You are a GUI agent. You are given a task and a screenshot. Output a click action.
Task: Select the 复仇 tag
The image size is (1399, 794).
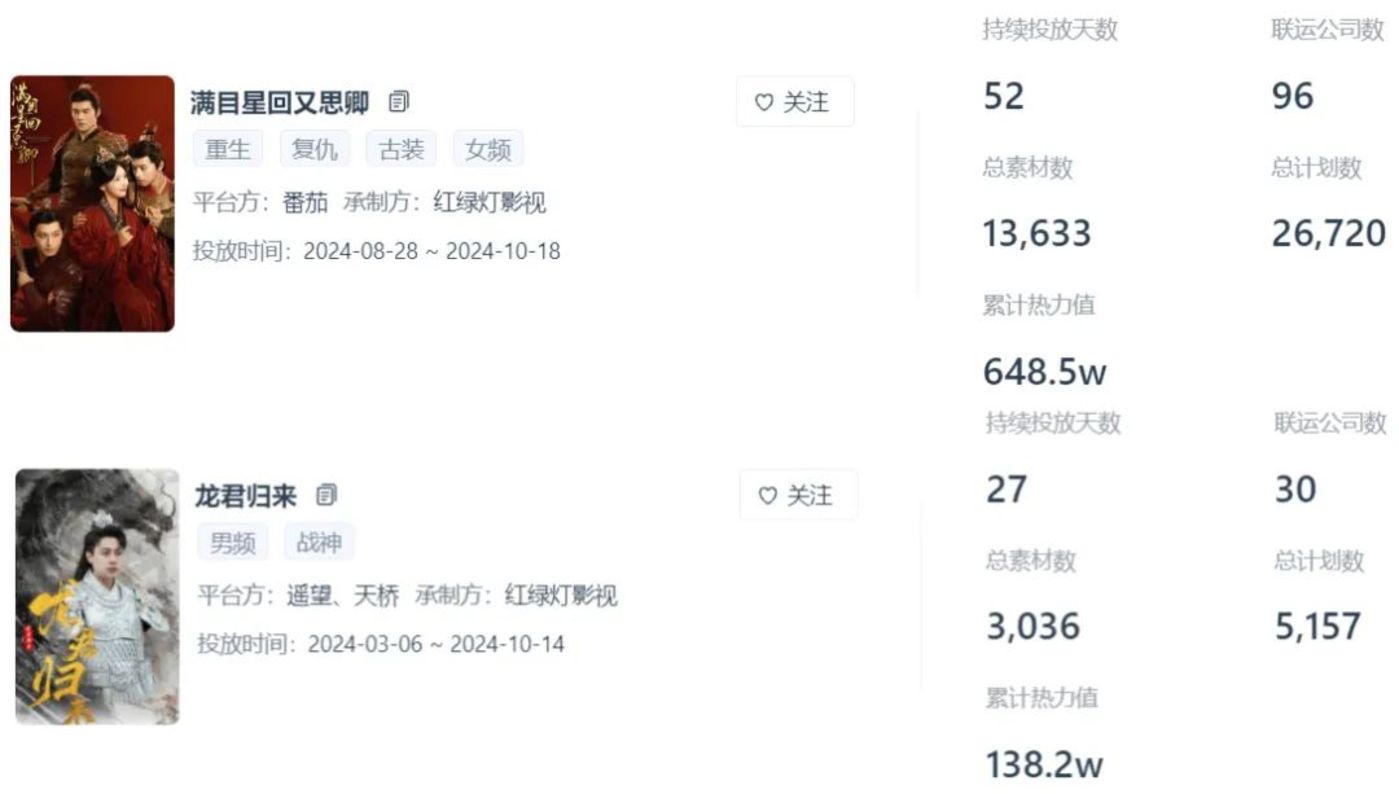coord(314,150)
